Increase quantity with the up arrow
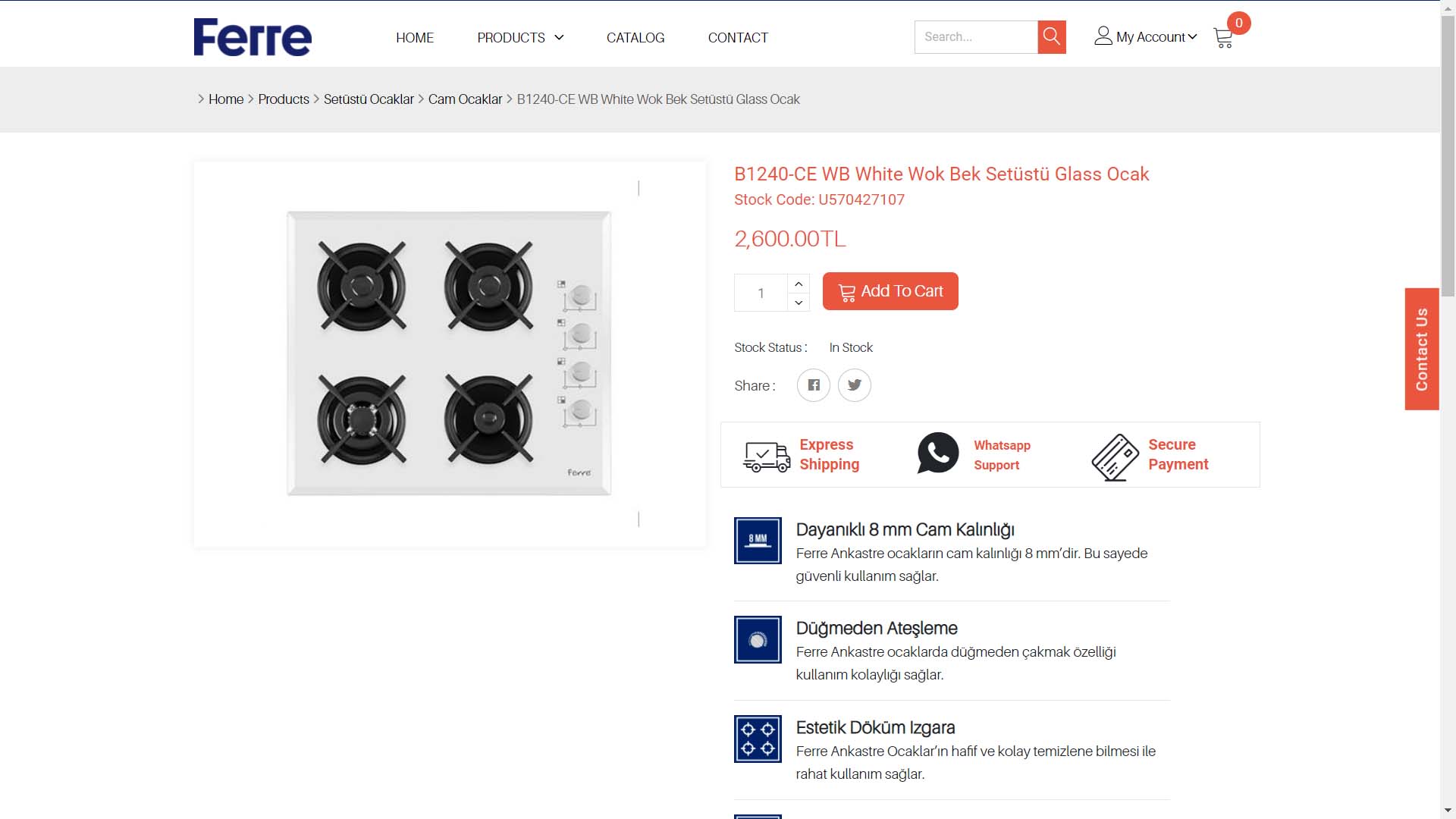This screenshot has width=1456, height=819. click(799, 284)
